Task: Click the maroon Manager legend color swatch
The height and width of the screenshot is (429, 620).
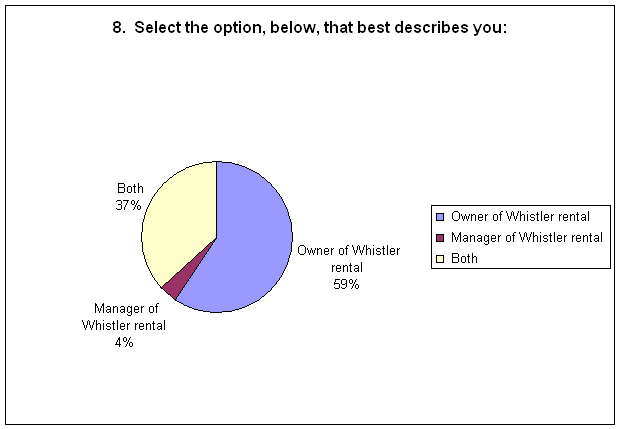Action: [440, 238]
